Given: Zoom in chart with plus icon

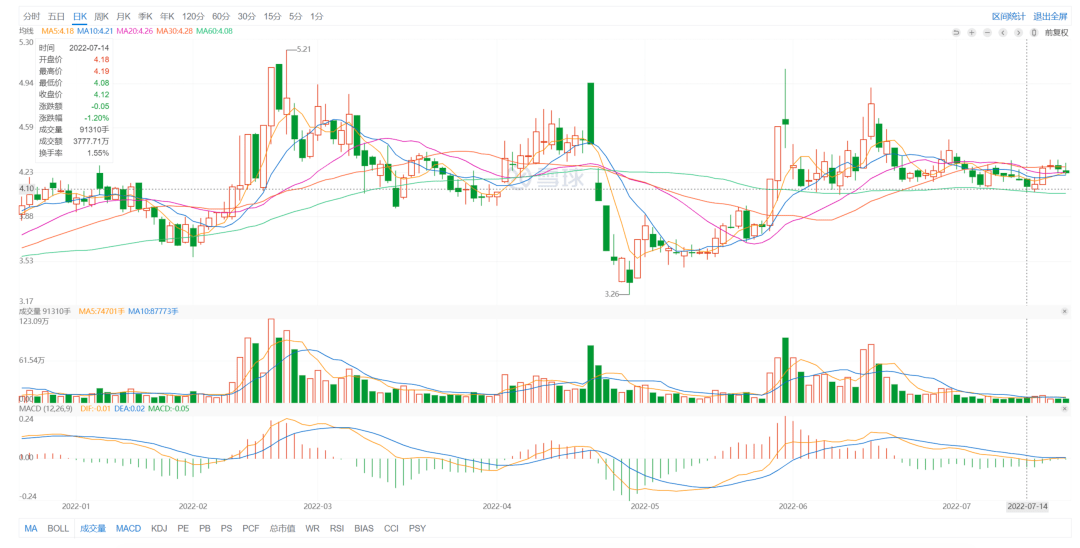Looking at the screenshot, I should (x=971, y=33).
